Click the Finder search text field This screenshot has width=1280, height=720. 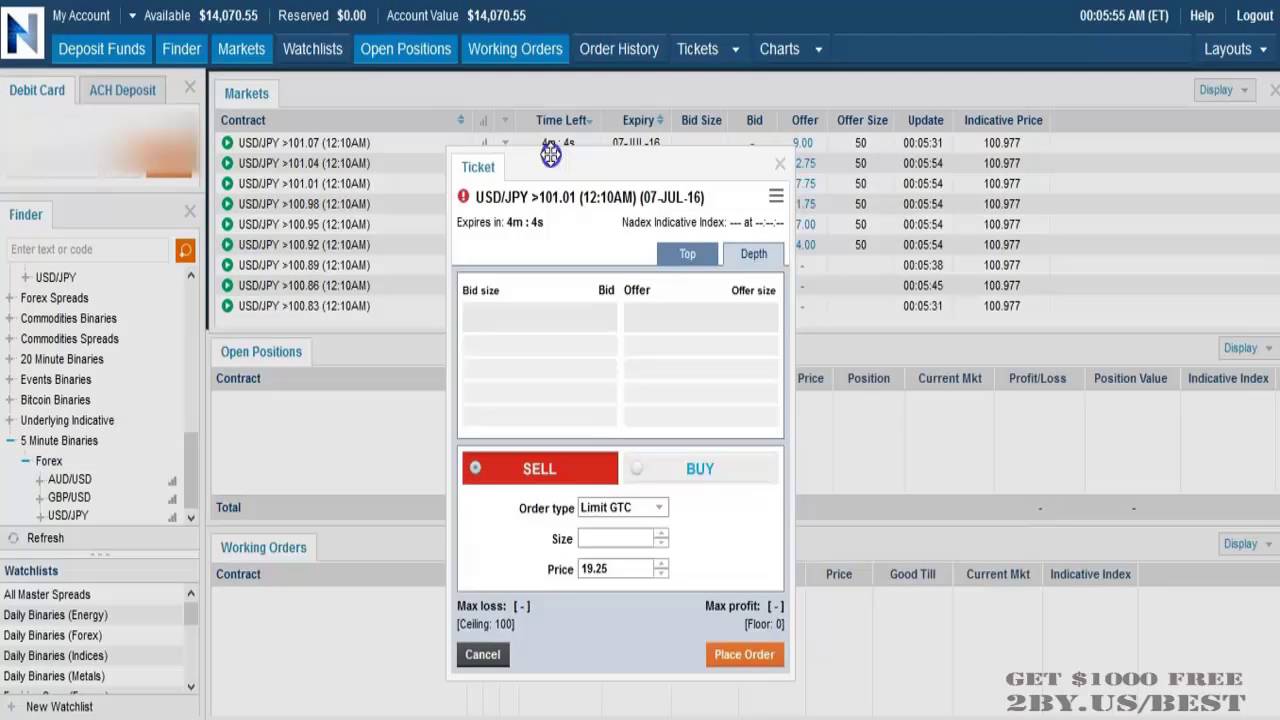[x=88, y=250]
